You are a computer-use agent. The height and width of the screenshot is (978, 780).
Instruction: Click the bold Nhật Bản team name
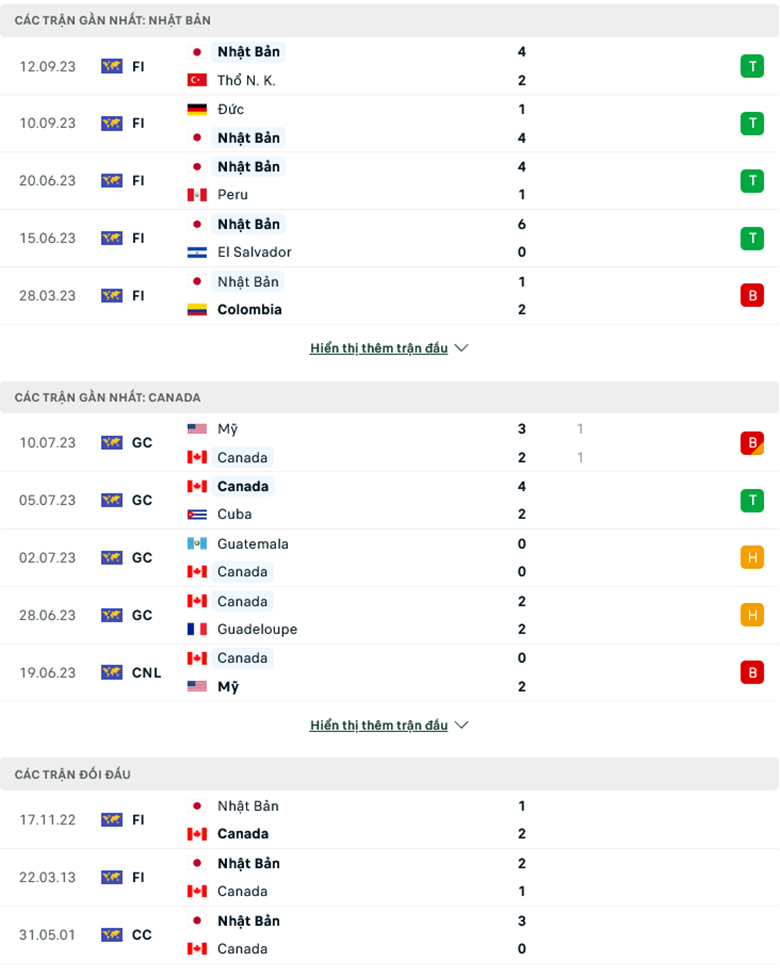[248, 52]
